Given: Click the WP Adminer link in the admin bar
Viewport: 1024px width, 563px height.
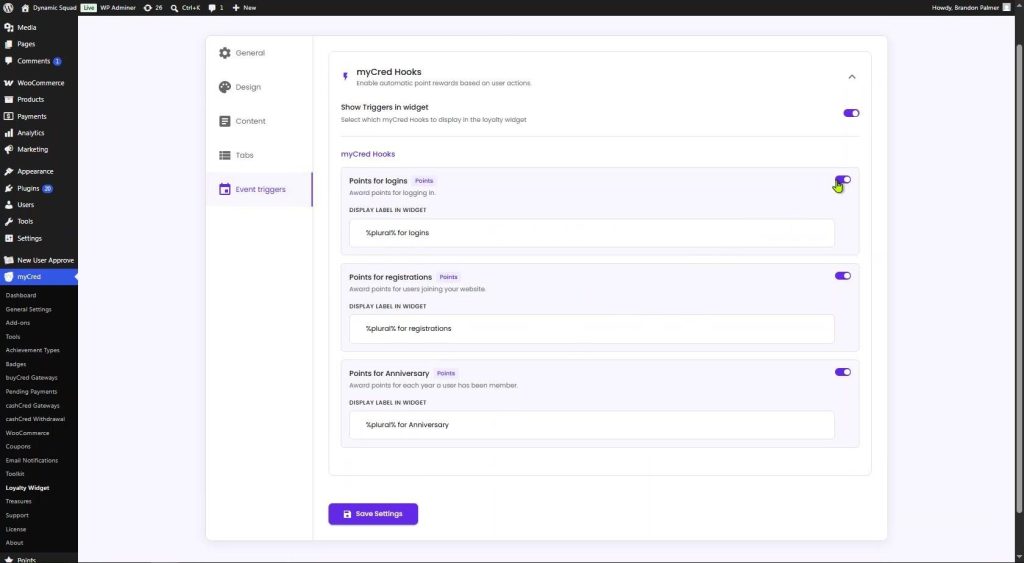Looking at the screenshot, I should point(118,8).
